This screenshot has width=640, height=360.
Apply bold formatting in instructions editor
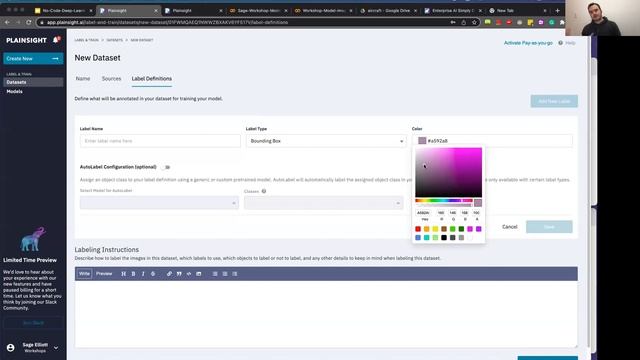point(133,274)
